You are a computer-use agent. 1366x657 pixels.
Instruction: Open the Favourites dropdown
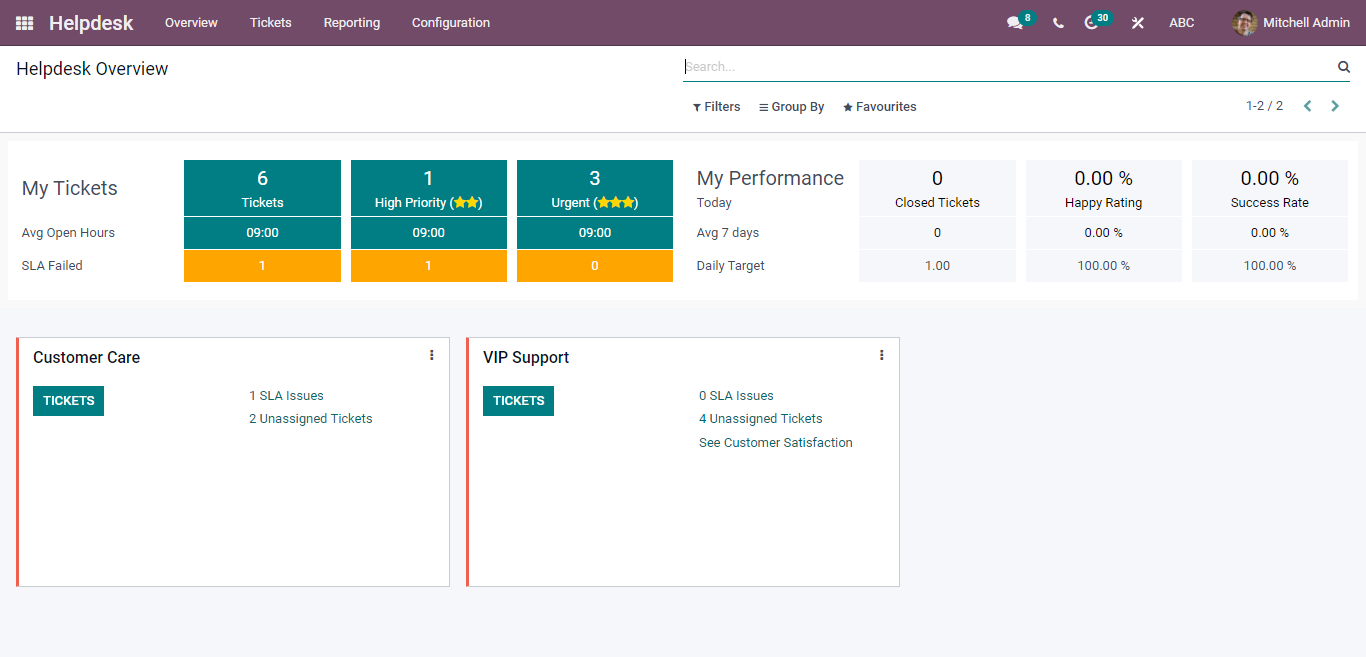tap(880, 107)
